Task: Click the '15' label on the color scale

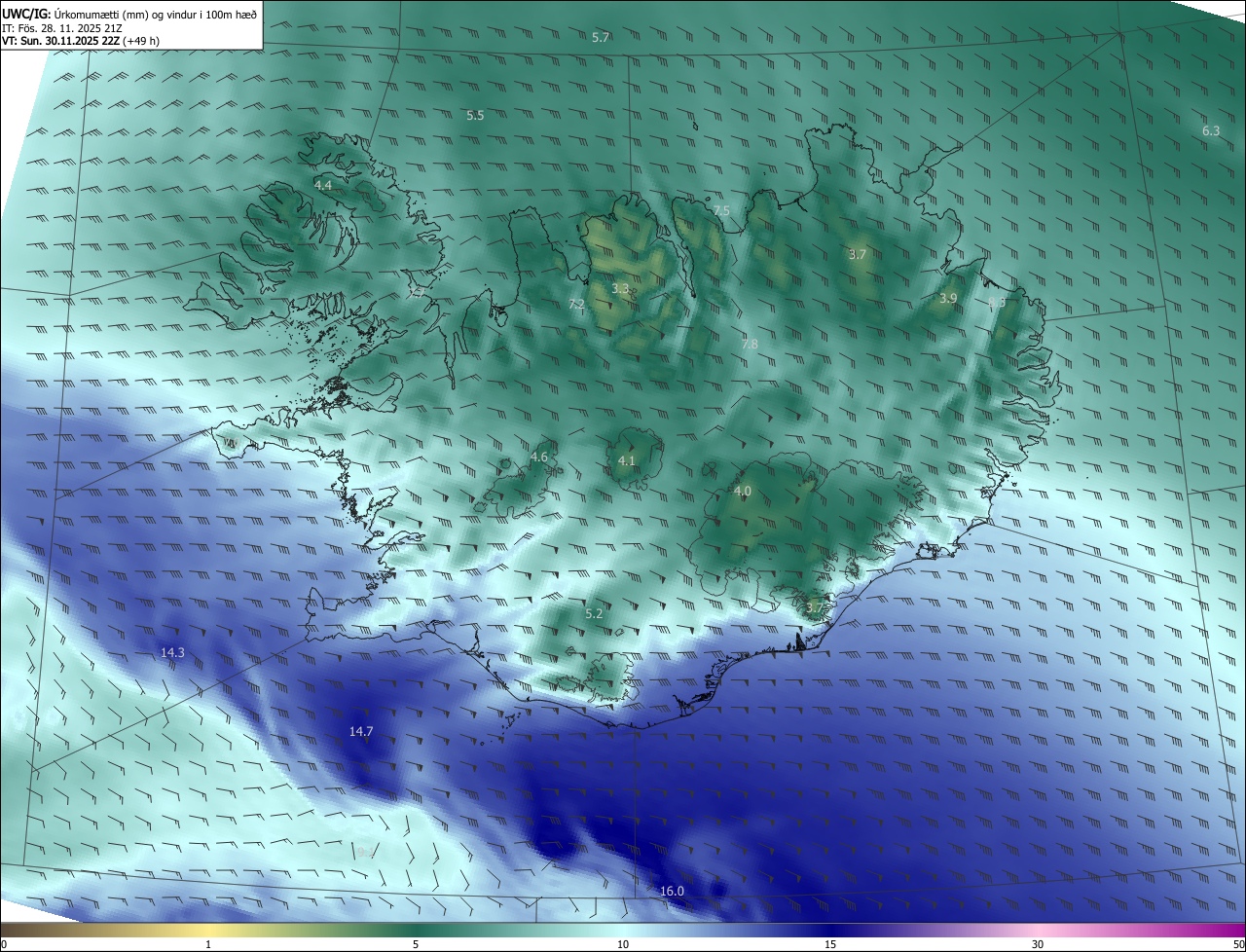Action: (x=830, y=944)
